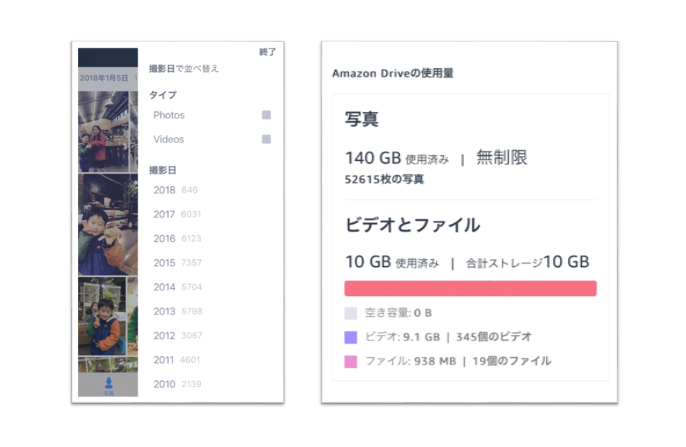Click the grey 空き容量 color swatch

[350, 313]
